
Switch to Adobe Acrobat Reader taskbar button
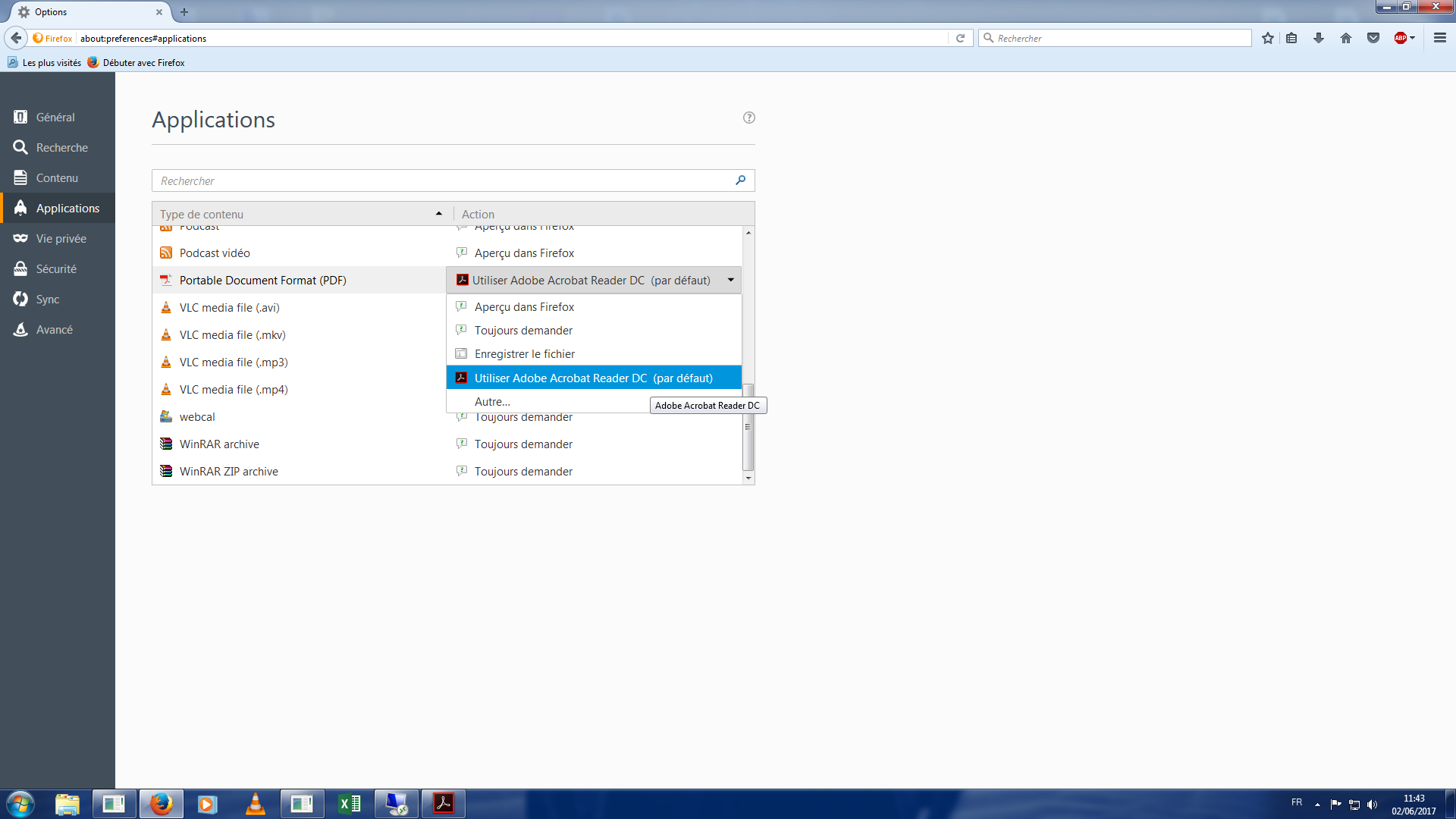444,804
